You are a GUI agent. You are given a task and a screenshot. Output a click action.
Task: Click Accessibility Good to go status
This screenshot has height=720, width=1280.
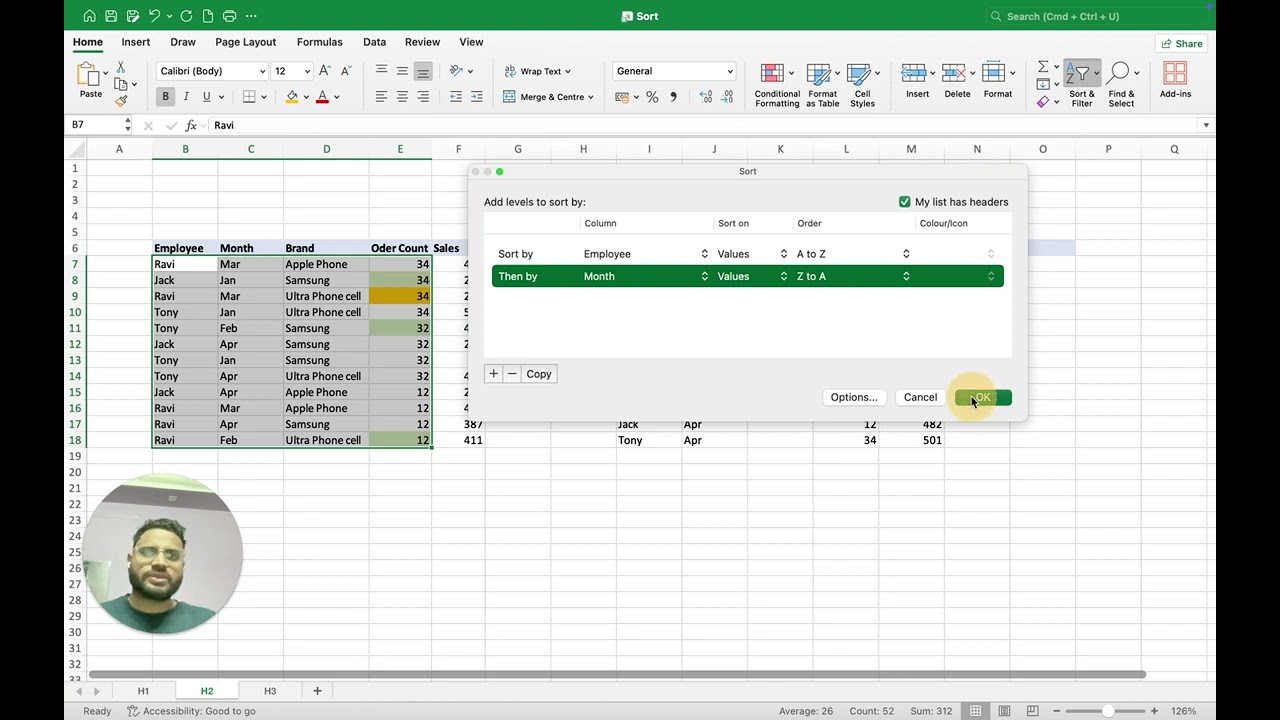pos(191,711)
